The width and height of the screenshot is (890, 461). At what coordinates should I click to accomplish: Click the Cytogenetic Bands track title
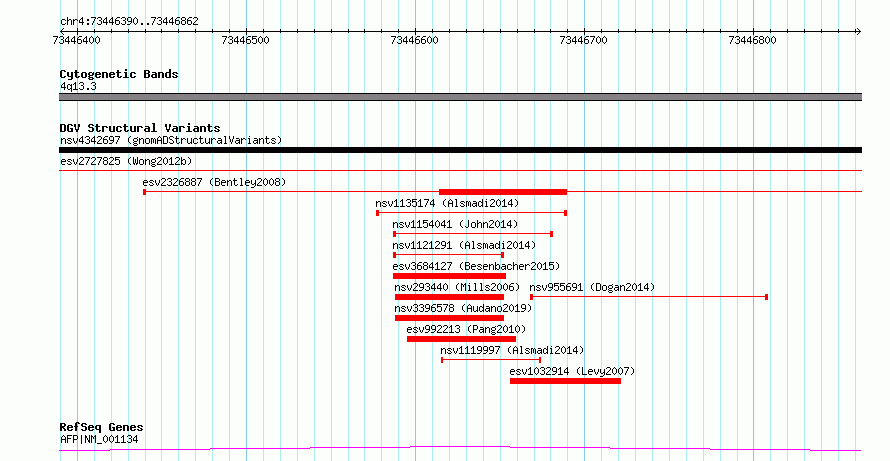coord(119,74)
